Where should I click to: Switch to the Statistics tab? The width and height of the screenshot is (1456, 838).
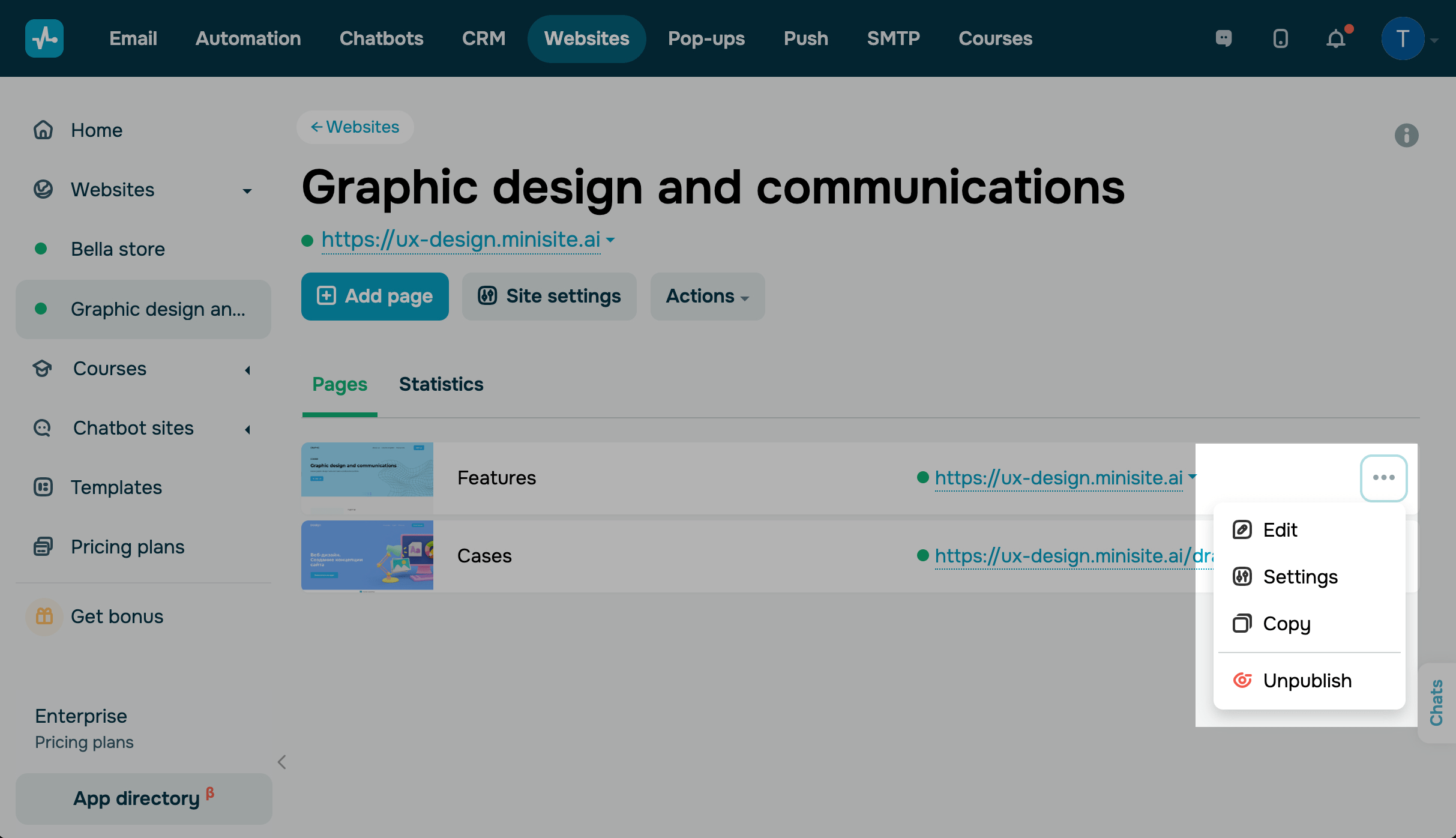[441, 384]
